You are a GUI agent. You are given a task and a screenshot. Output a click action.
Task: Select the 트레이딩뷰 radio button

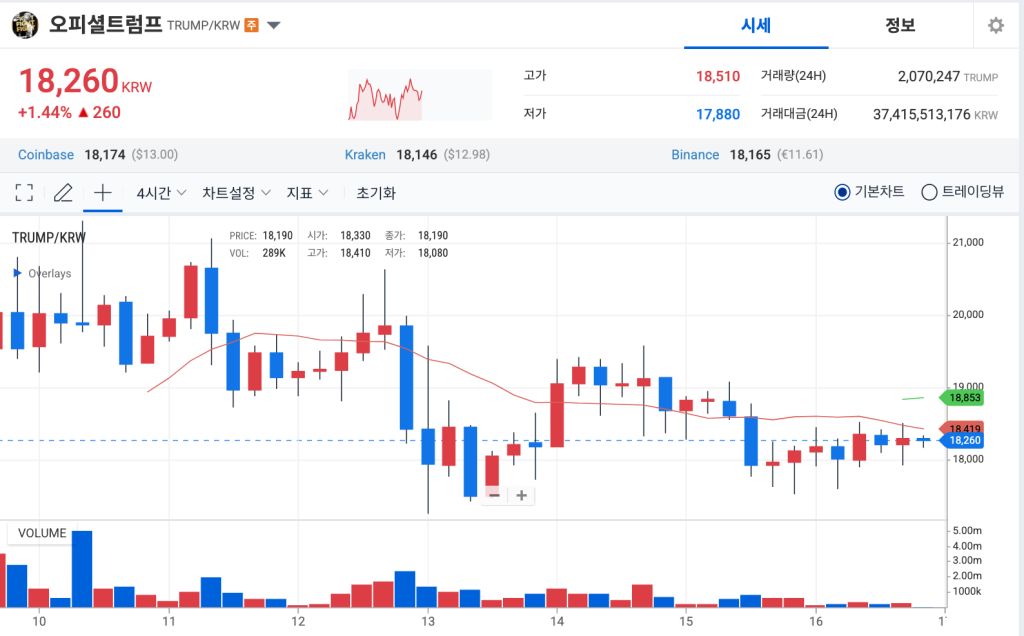click(929, 192)
